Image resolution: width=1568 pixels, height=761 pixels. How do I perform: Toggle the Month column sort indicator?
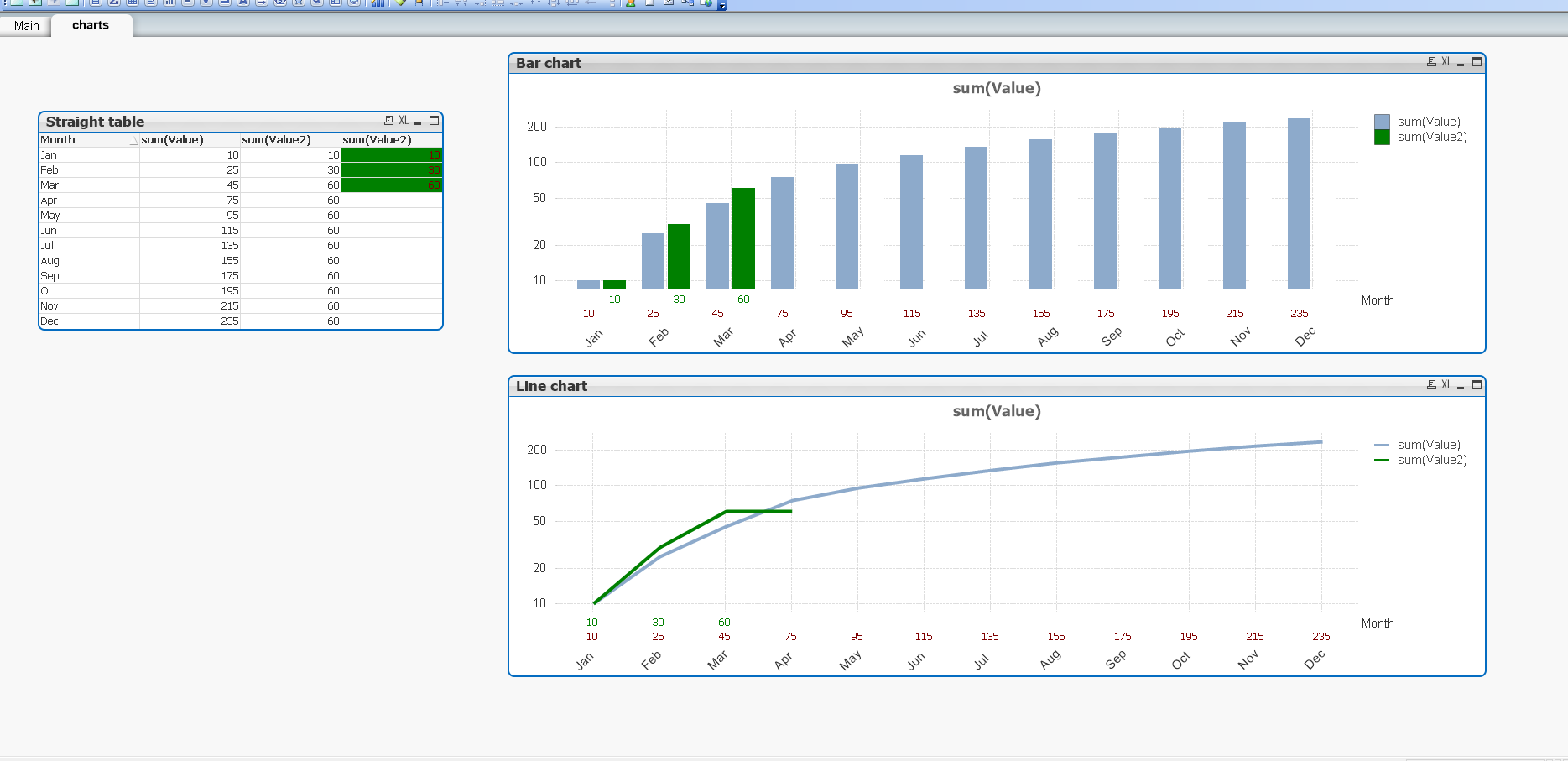point(133,142)
